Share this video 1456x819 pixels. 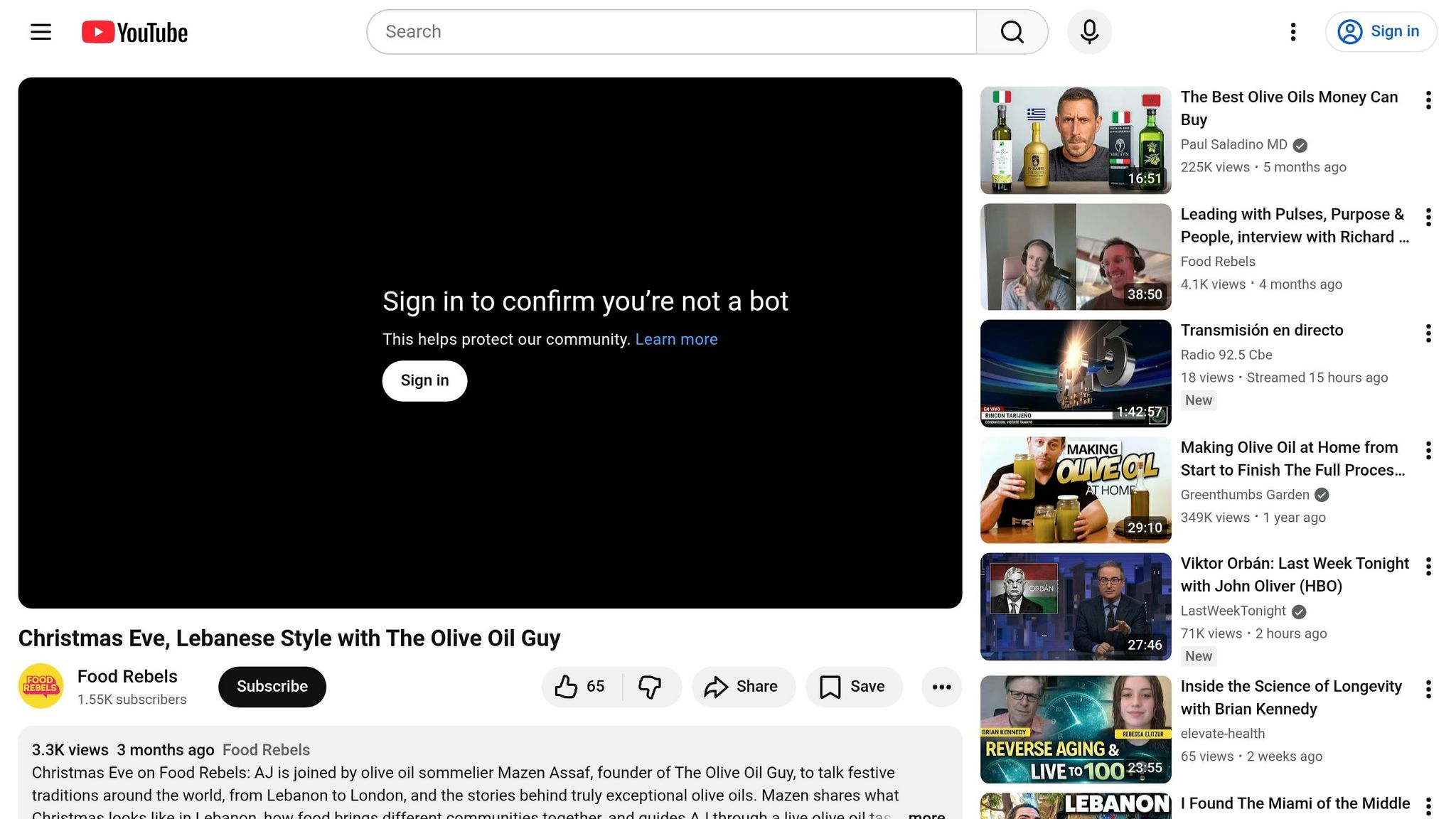pyautogui.click(x=743, y=687)
